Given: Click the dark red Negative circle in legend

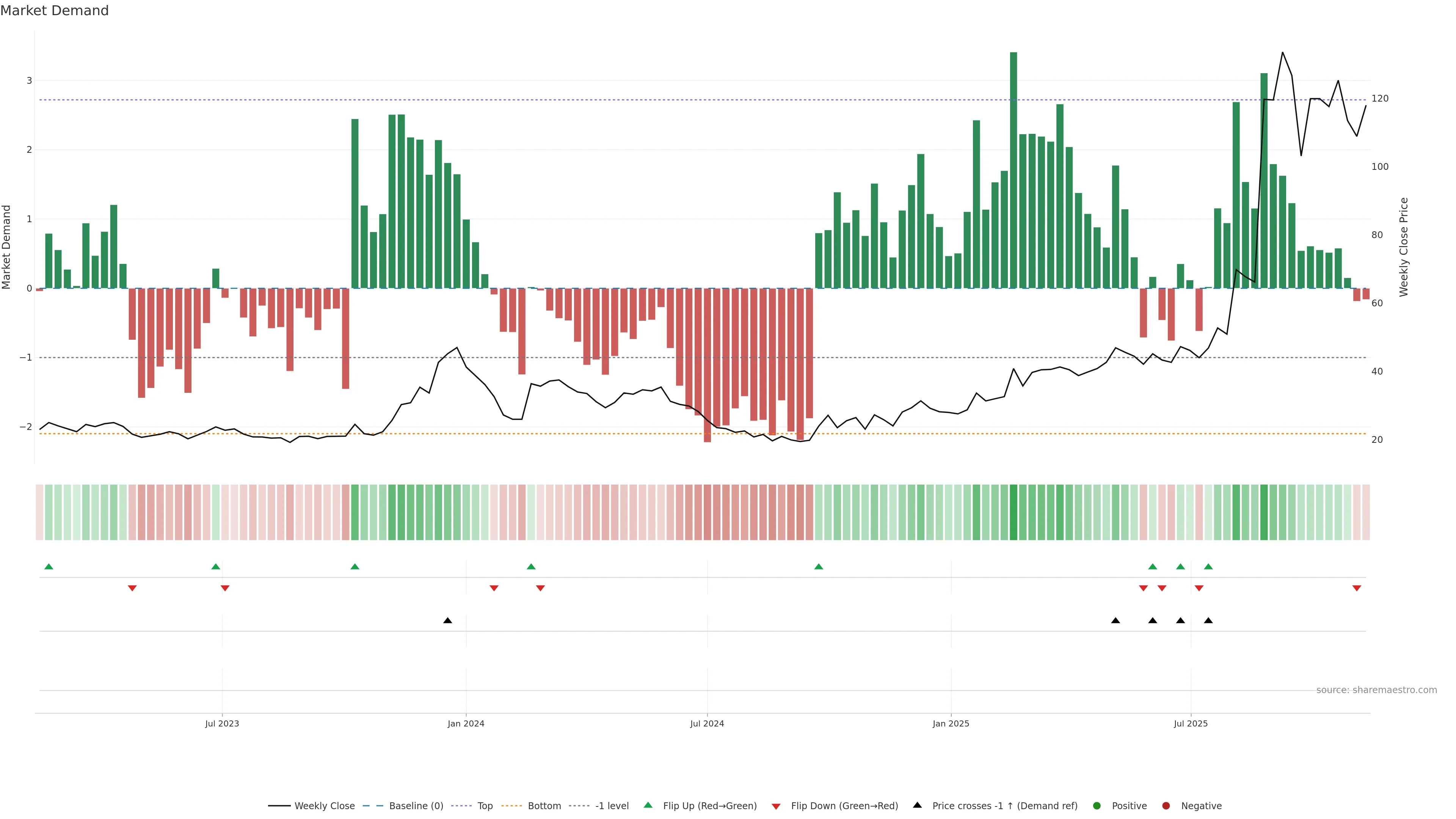Looking at the screenshot, I should click(1166, 805).
